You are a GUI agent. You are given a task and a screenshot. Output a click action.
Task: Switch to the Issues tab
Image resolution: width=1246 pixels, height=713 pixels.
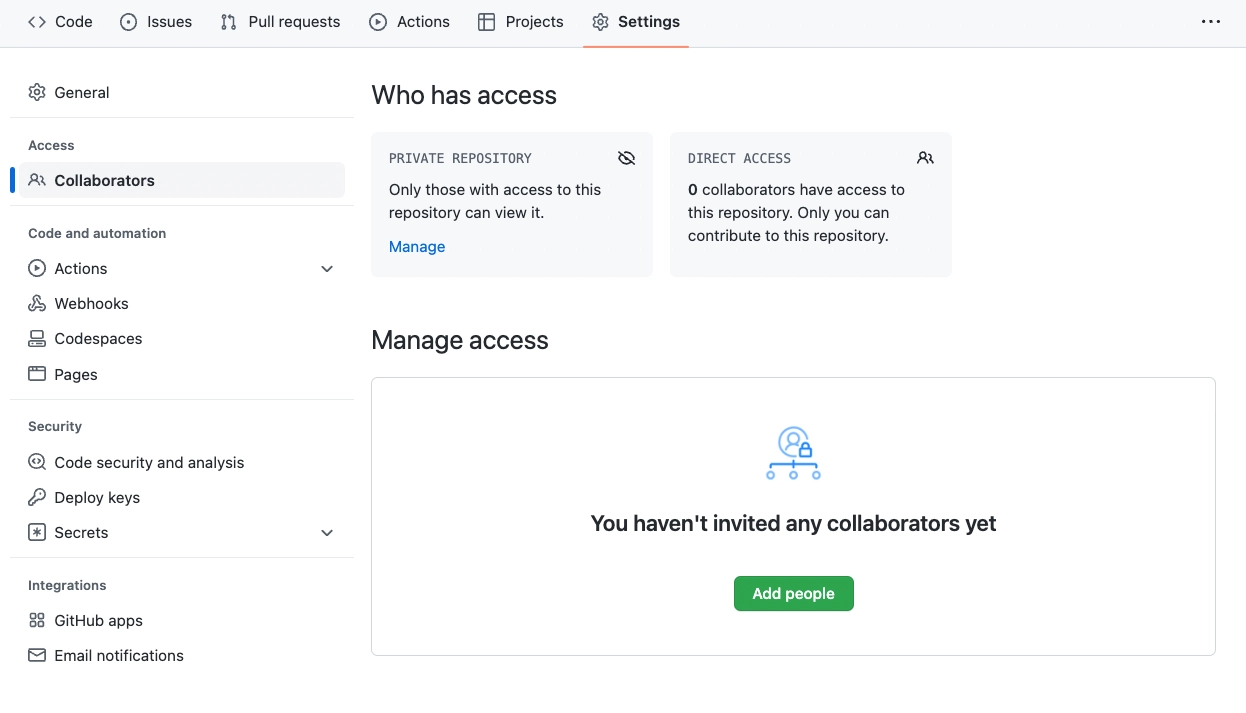coord(156,22)
